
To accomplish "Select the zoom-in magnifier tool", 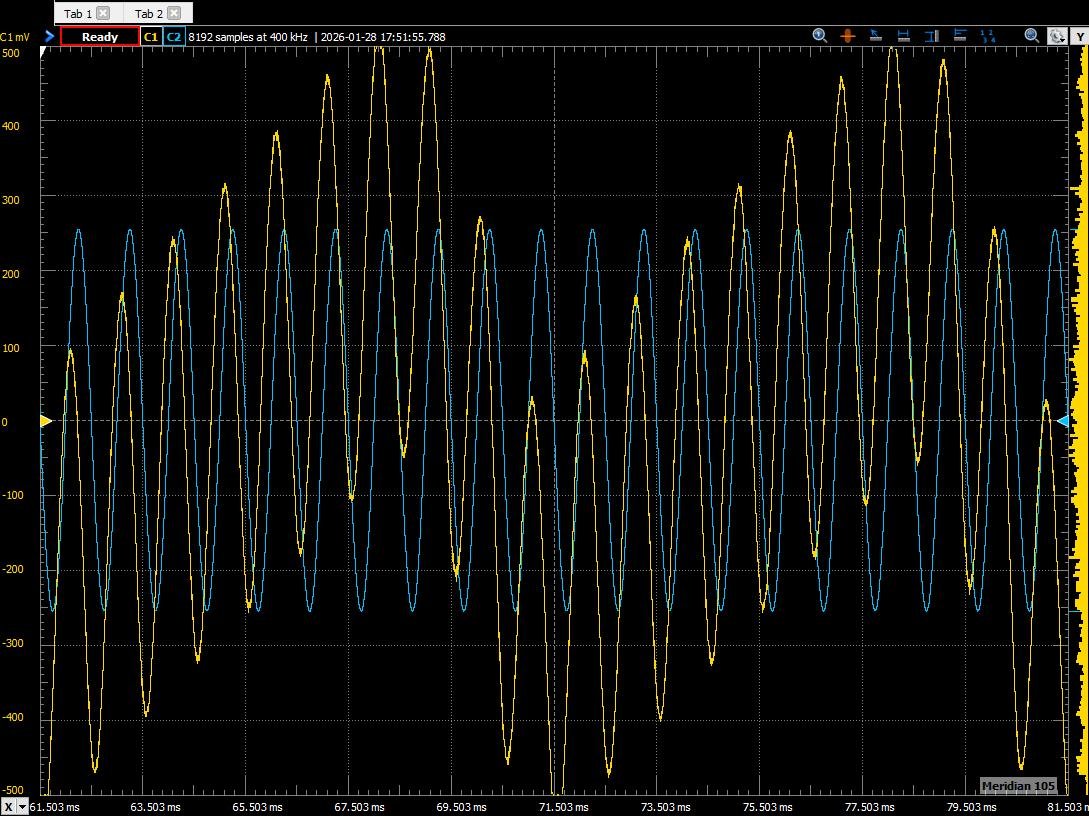I will 819,35.
